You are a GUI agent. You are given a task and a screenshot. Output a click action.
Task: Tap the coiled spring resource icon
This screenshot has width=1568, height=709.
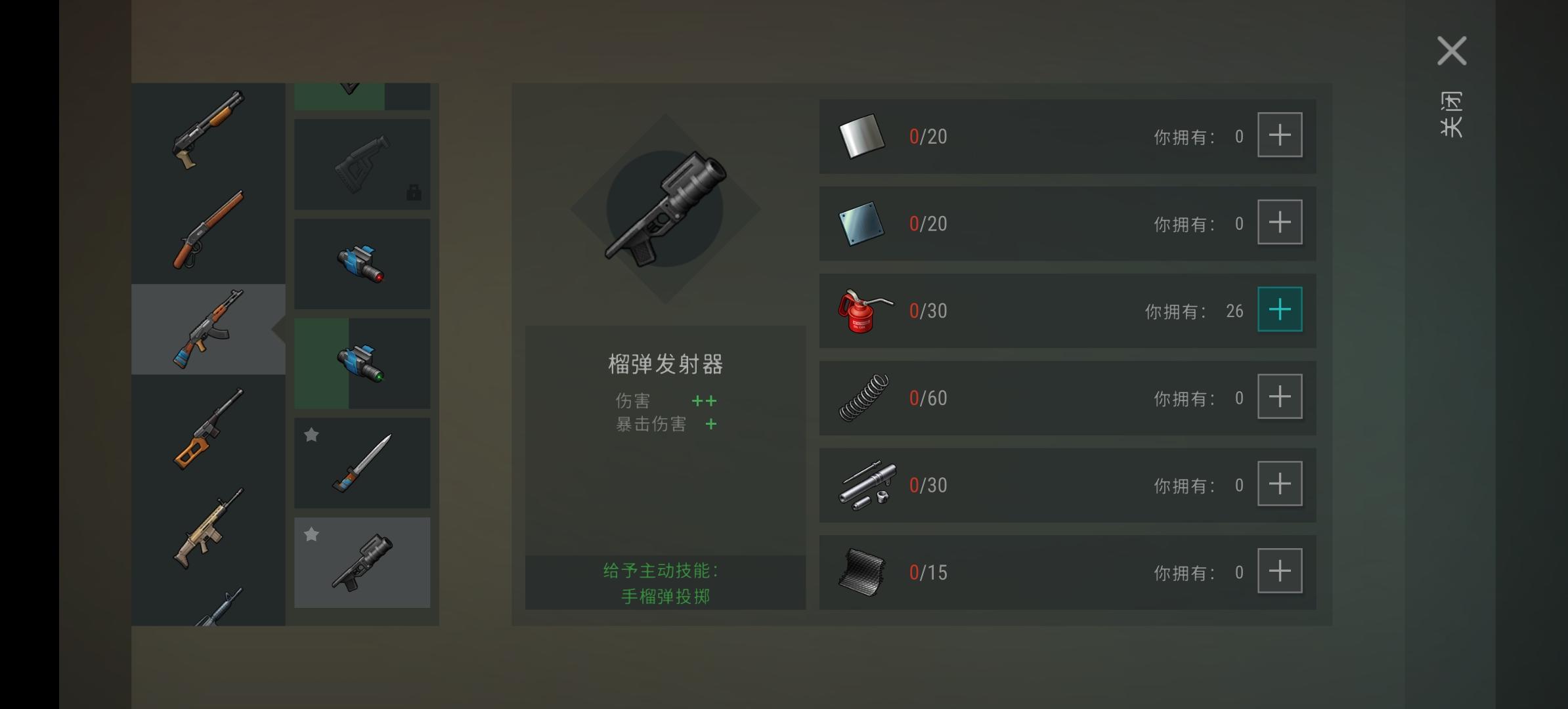(x=864, y=397)
